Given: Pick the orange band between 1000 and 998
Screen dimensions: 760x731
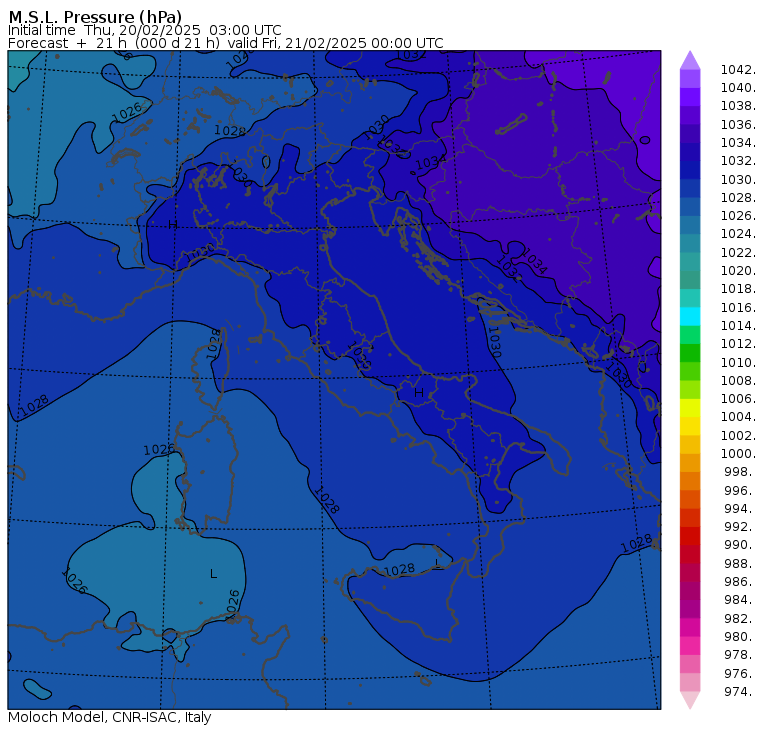Looking at the screenshot, I should point(690,463).
